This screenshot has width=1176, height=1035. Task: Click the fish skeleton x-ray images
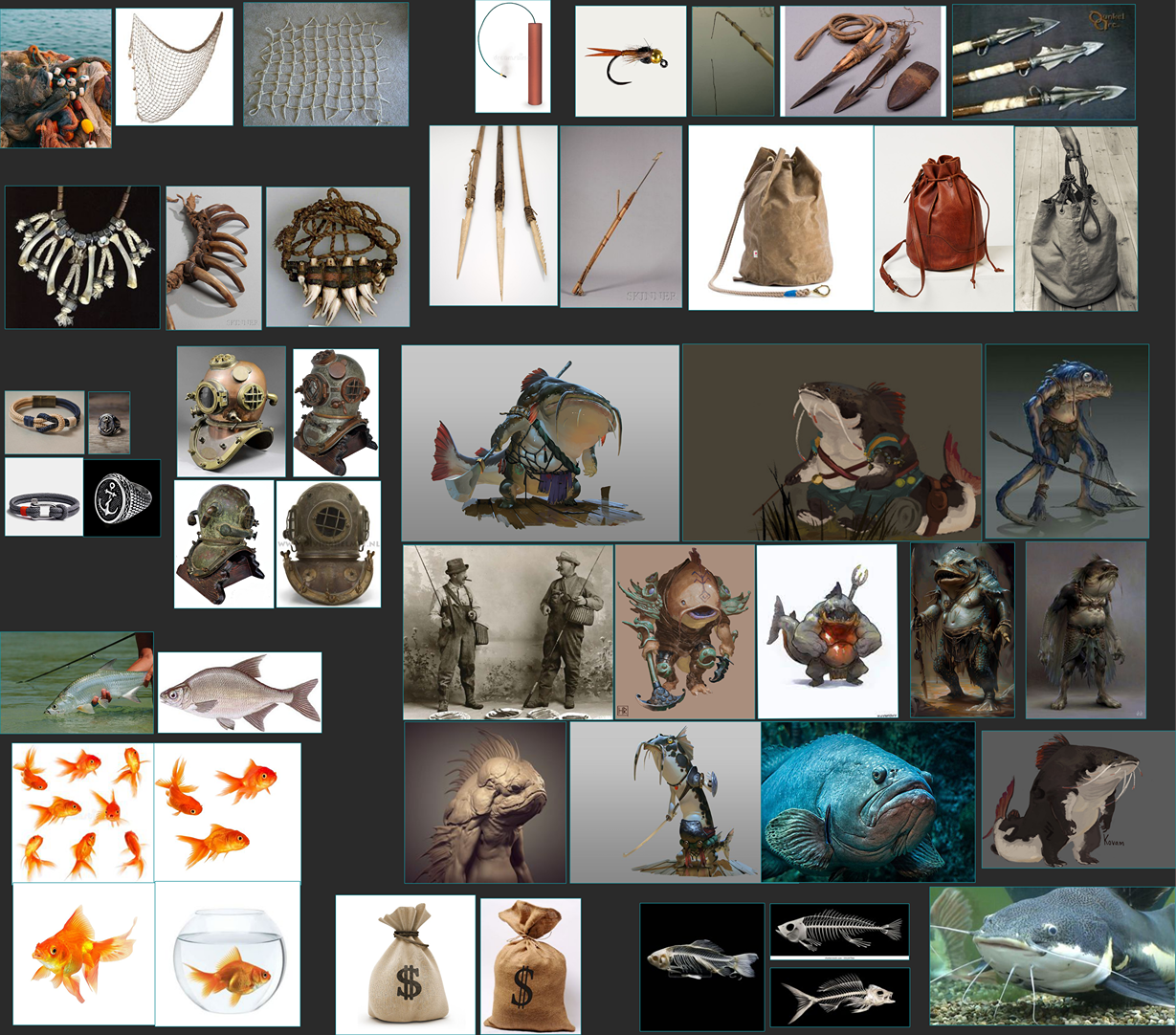(x=775, y=961)
